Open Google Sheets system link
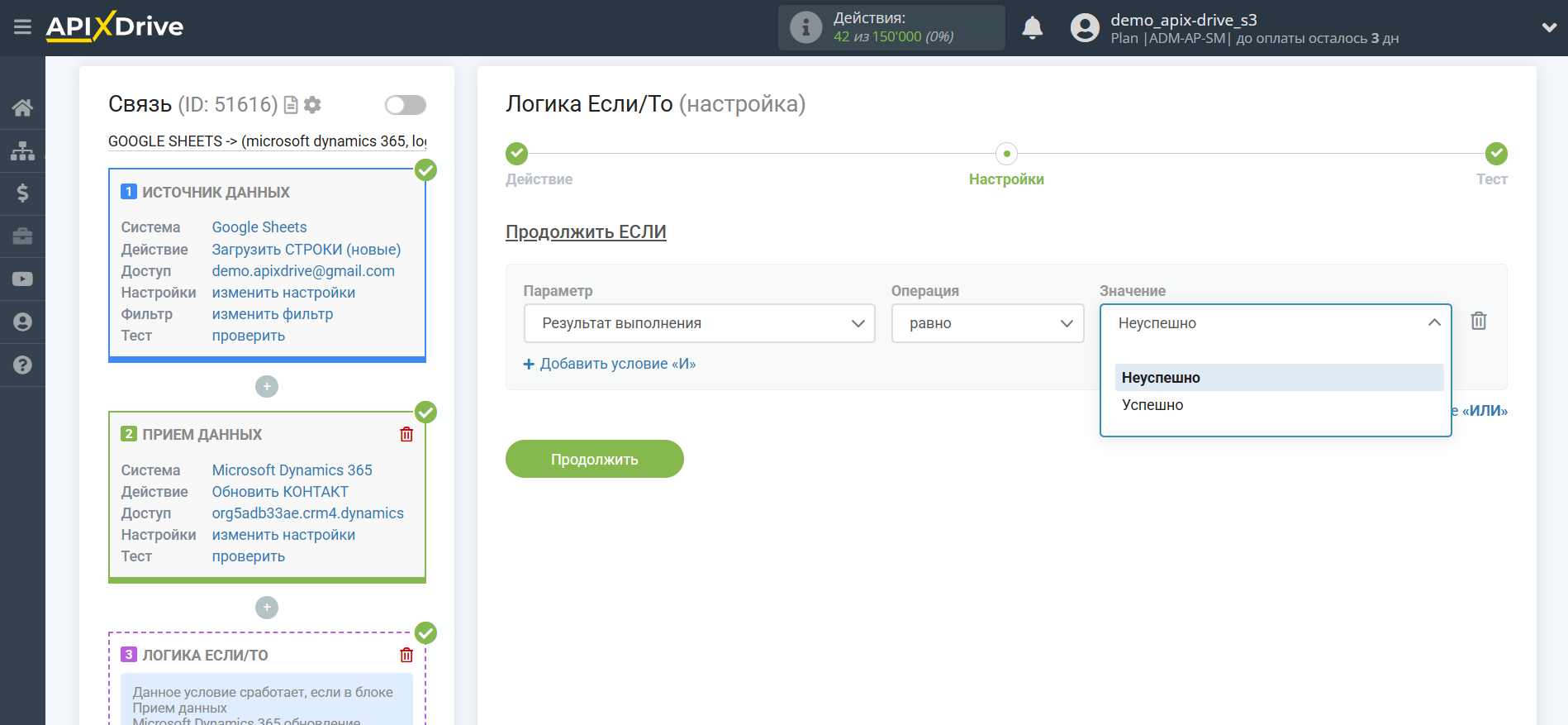1568x725 pixels. click(x=259, y=227)
